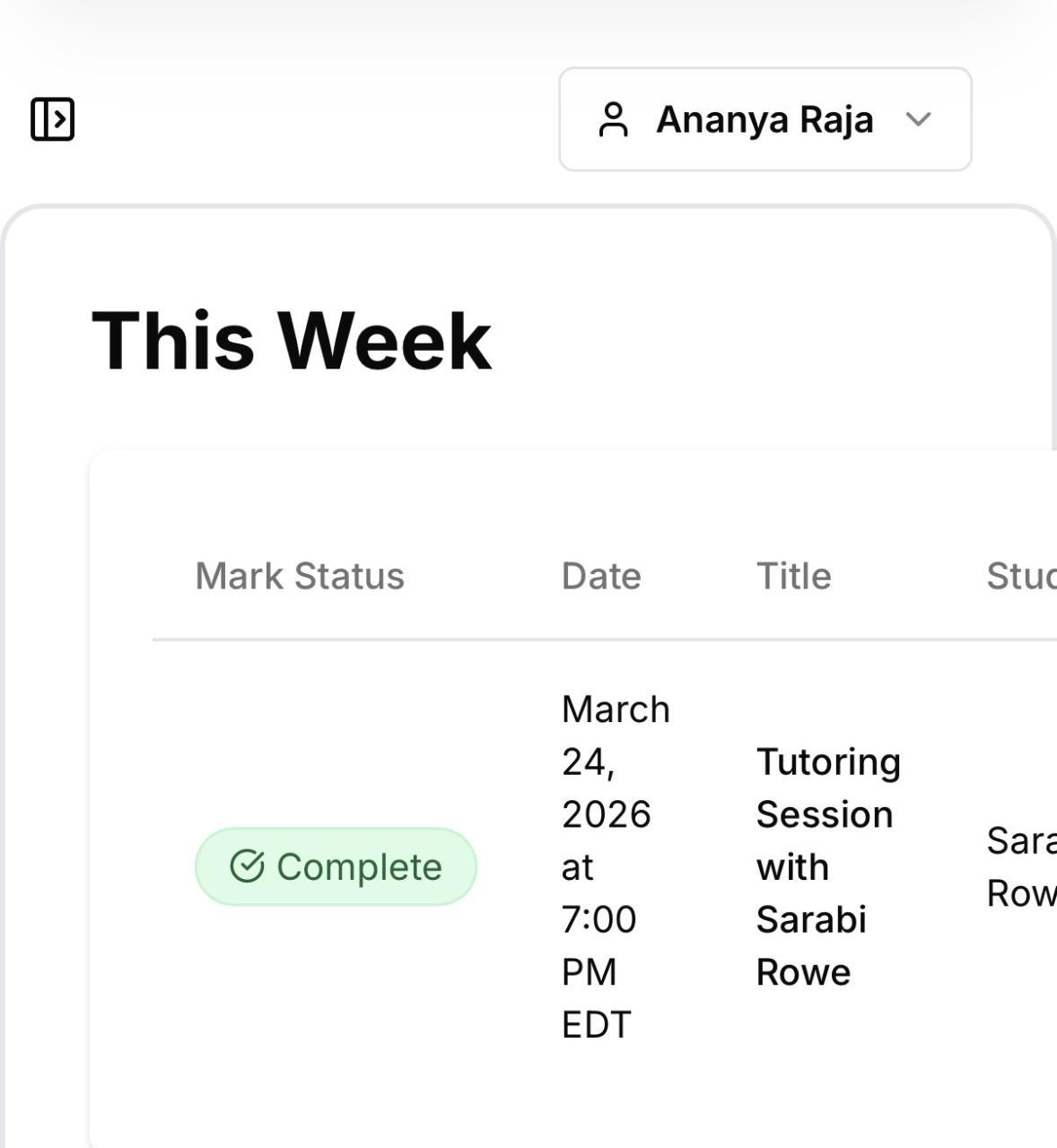
Task: Click Sarabi Rowe name in session title
Action: point(810,945)
